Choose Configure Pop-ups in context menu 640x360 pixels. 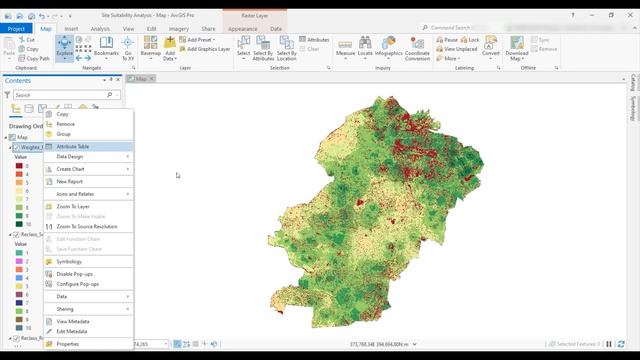88,284
